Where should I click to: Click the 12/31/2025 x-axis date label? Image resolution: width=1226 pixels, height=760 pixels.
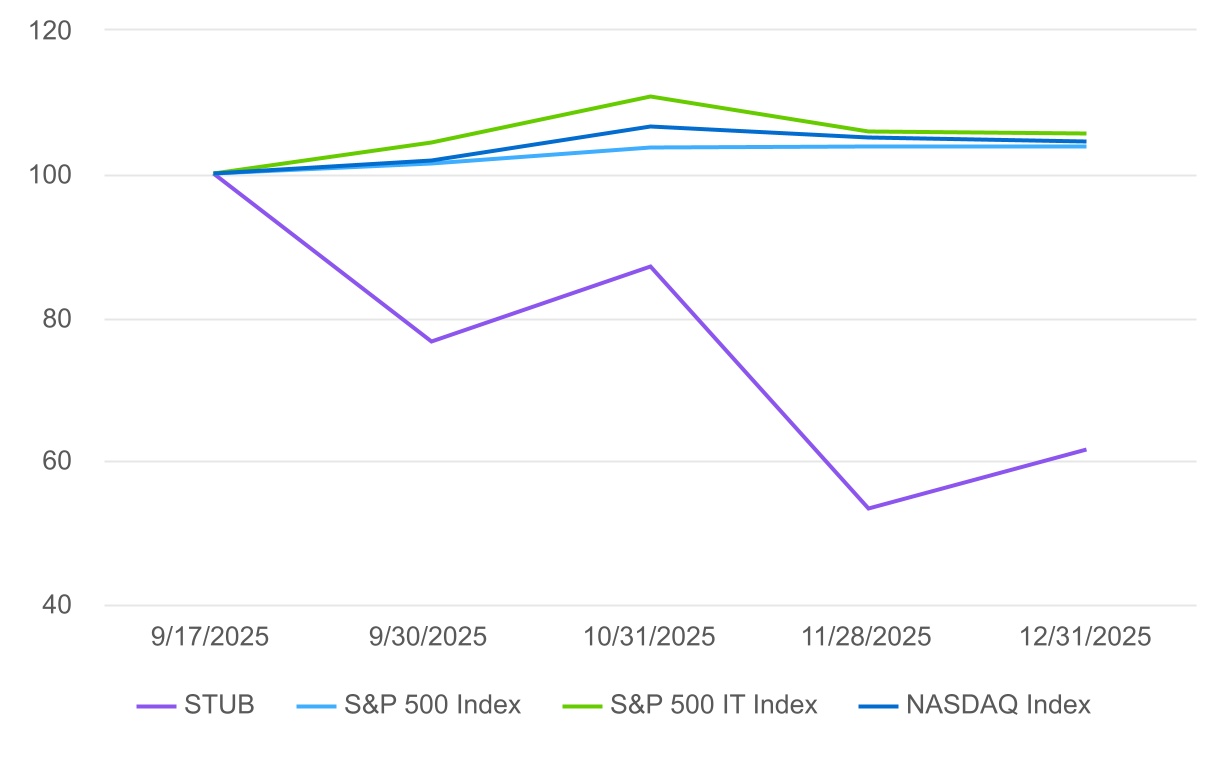coord(1086,637)
